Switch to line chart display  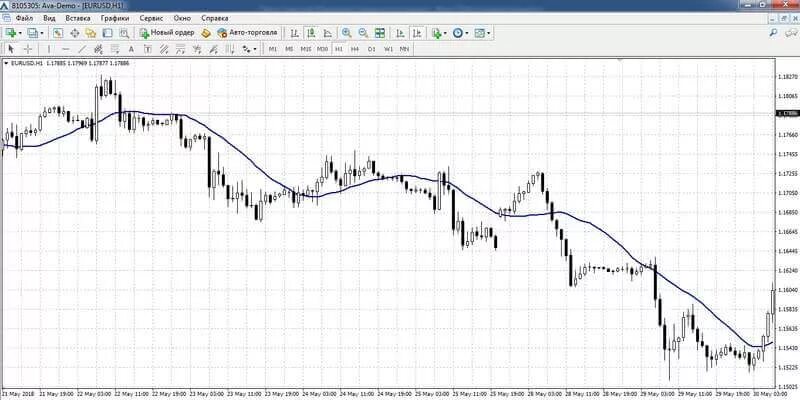point(328,33)
